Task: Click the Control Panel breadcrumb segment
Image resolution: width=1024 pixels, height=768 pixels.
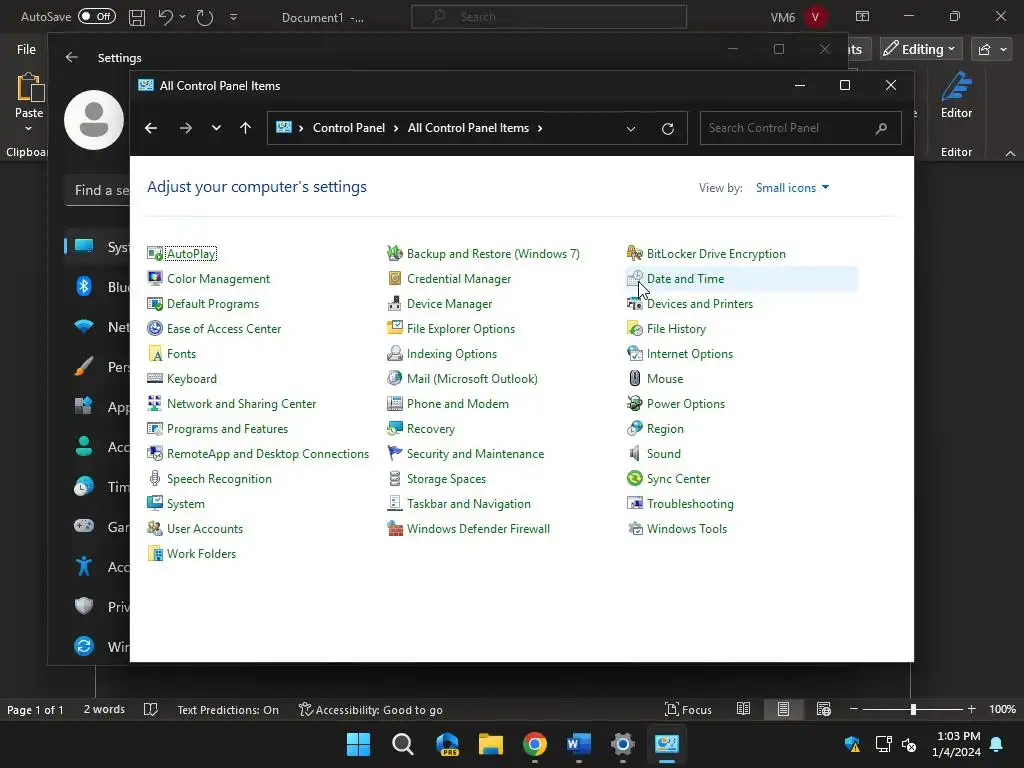Action: coord(349,128)
